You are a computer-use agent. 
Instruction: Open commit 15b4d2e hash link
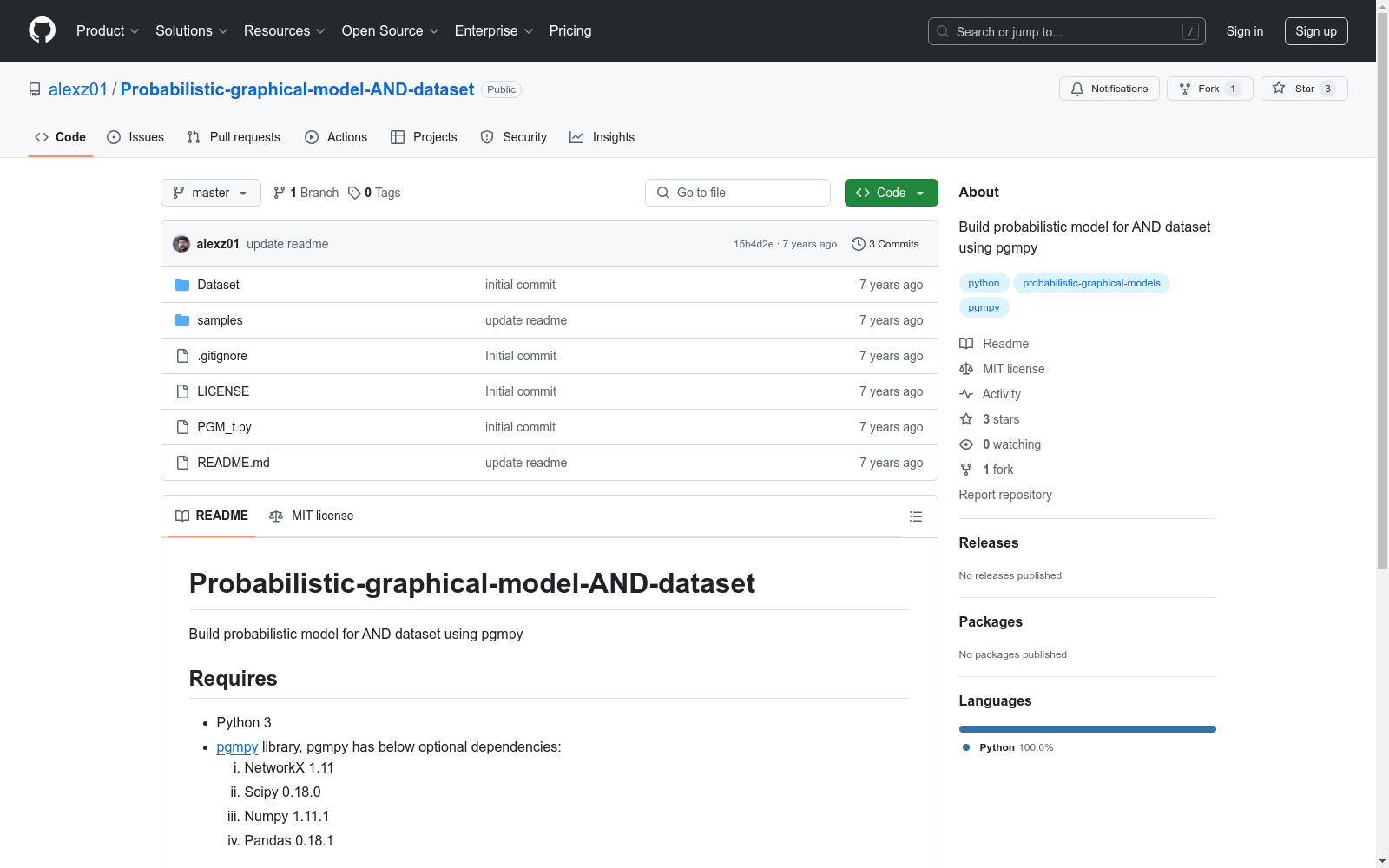(x=754, y=244)
